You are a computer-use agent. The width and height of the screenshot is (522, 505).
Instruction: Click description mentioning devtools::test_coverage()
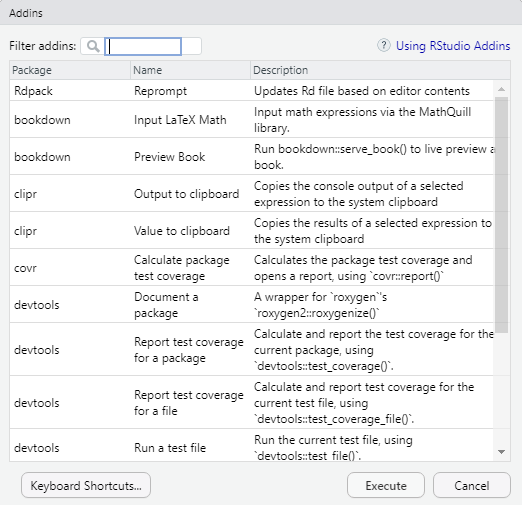[x=374, y=350]
